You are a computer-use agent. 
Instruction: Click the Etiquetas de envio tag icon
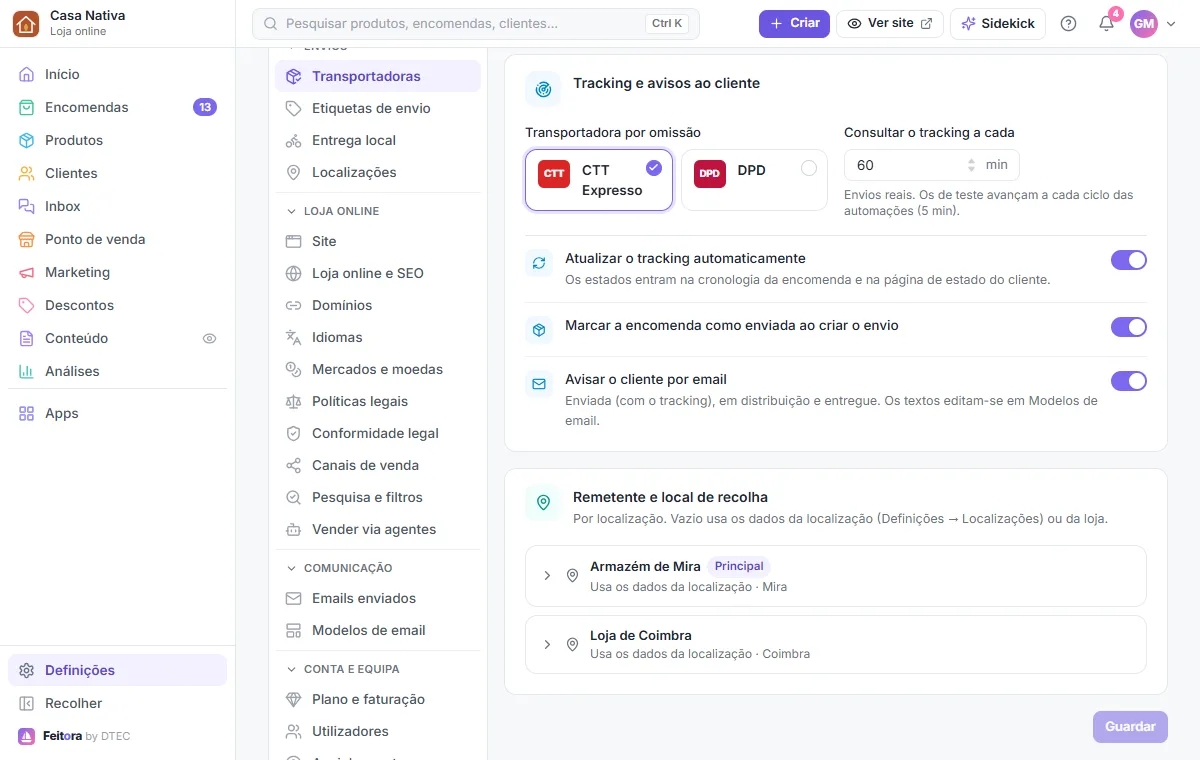(293, 108)
